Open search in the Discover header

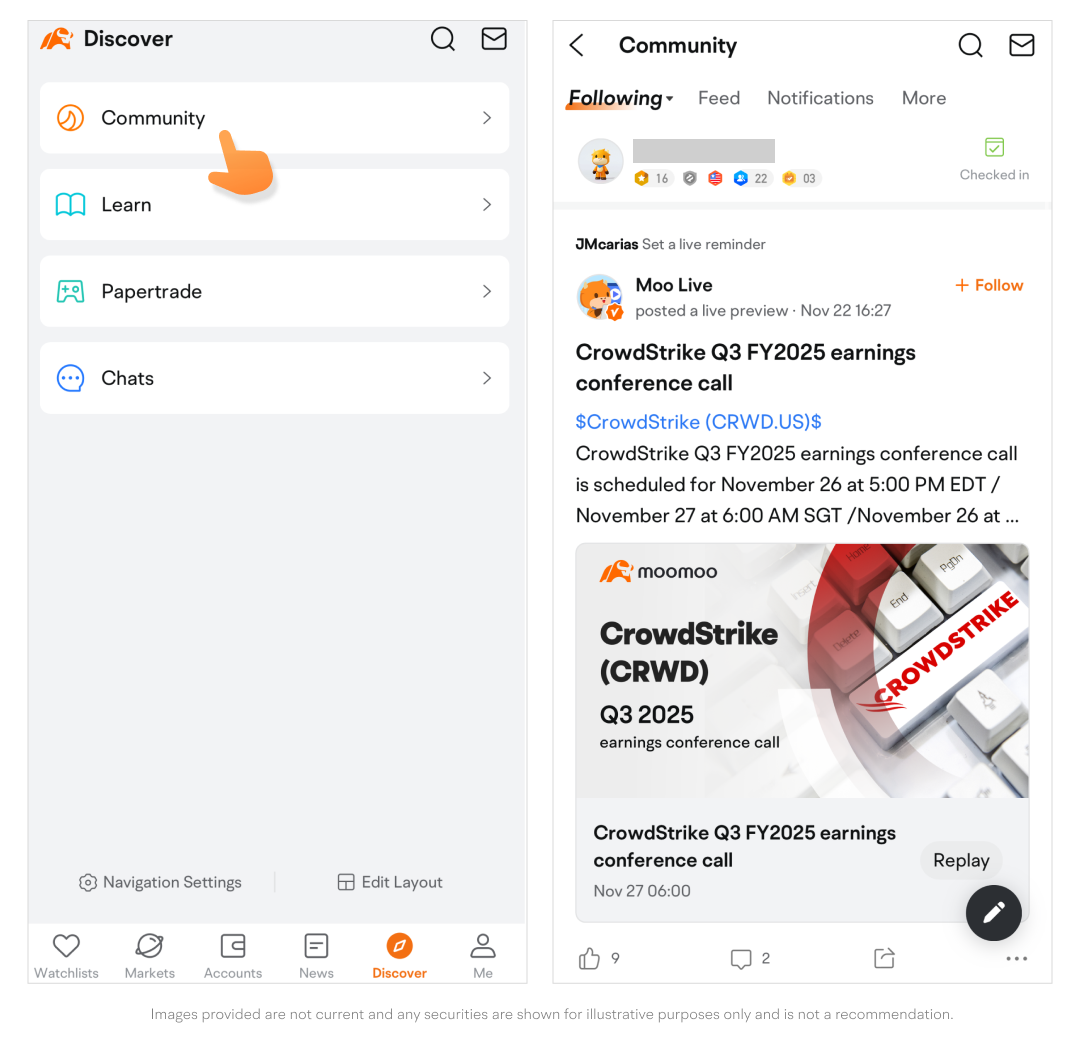442,39
